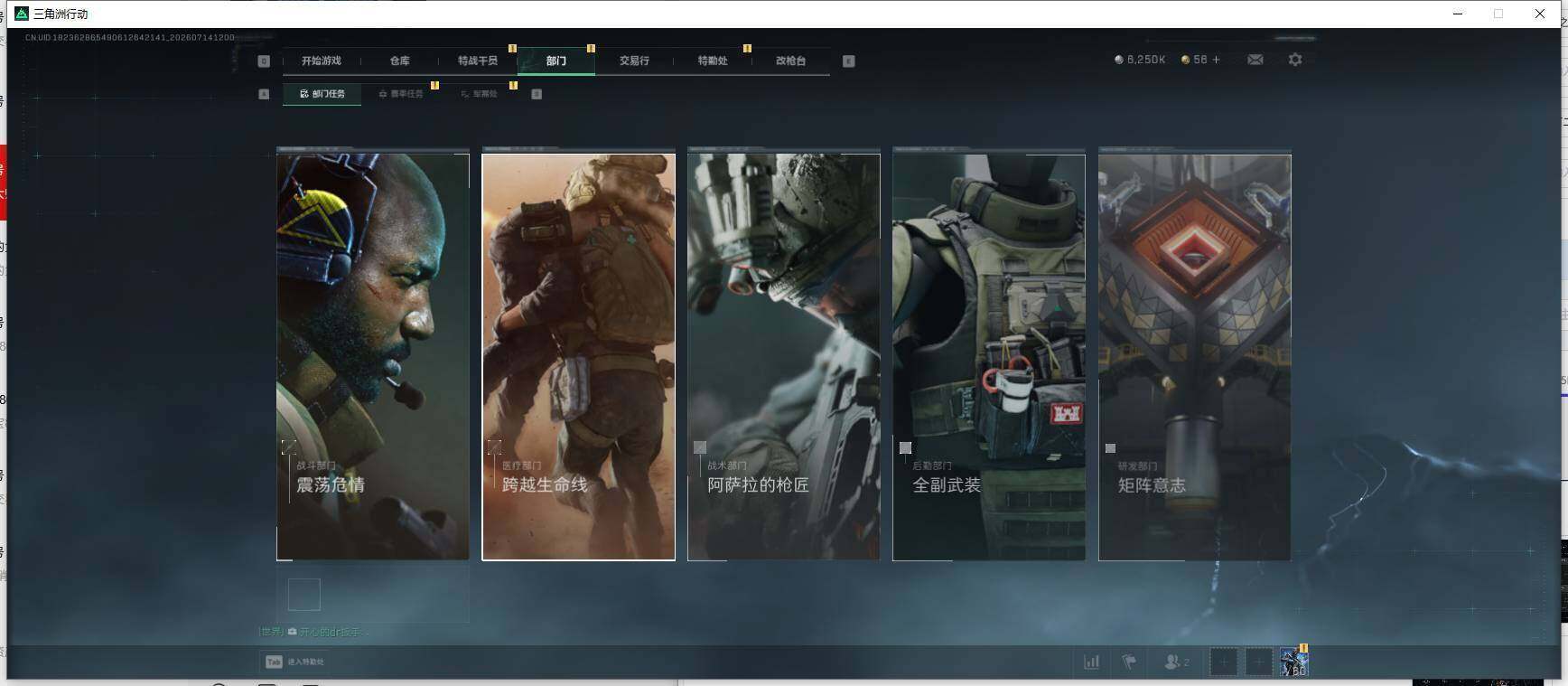Open the flag icon in bottom bar
This screenshot has height=686, width=1568.
point(1129,662)
